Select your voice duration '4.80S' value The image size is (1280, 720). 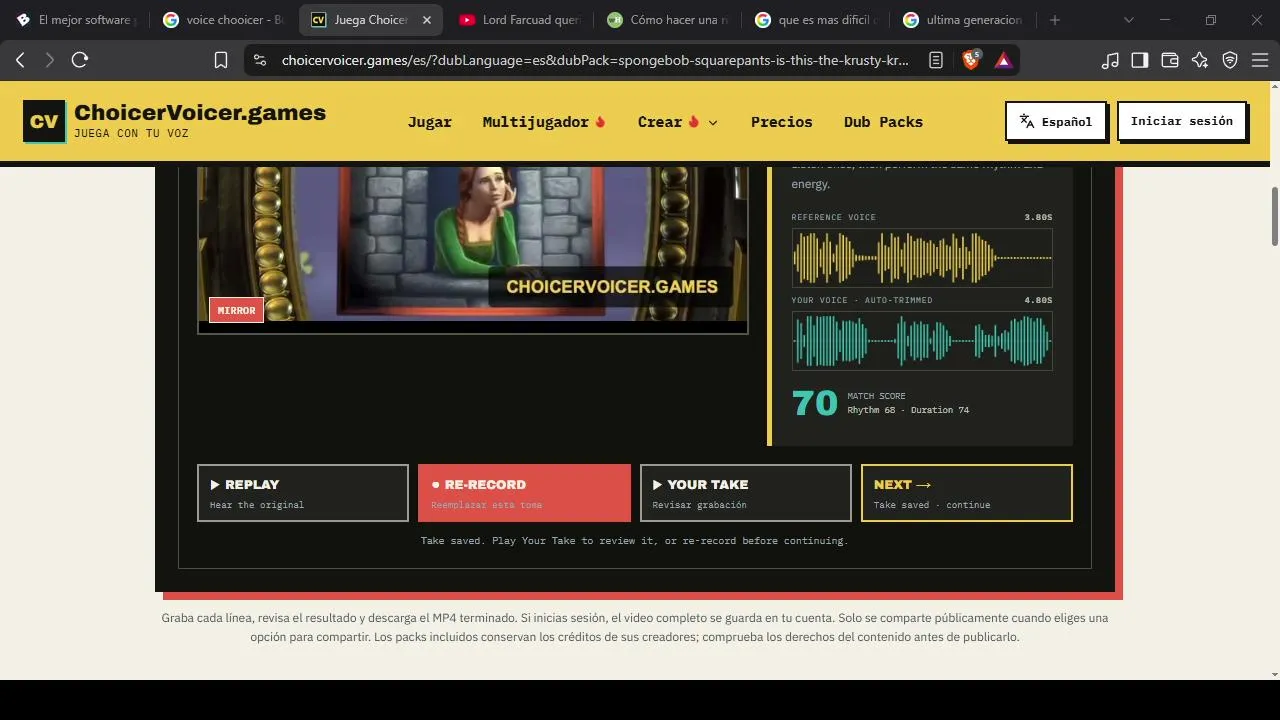pyautogui.click(x=1038, y=300)
